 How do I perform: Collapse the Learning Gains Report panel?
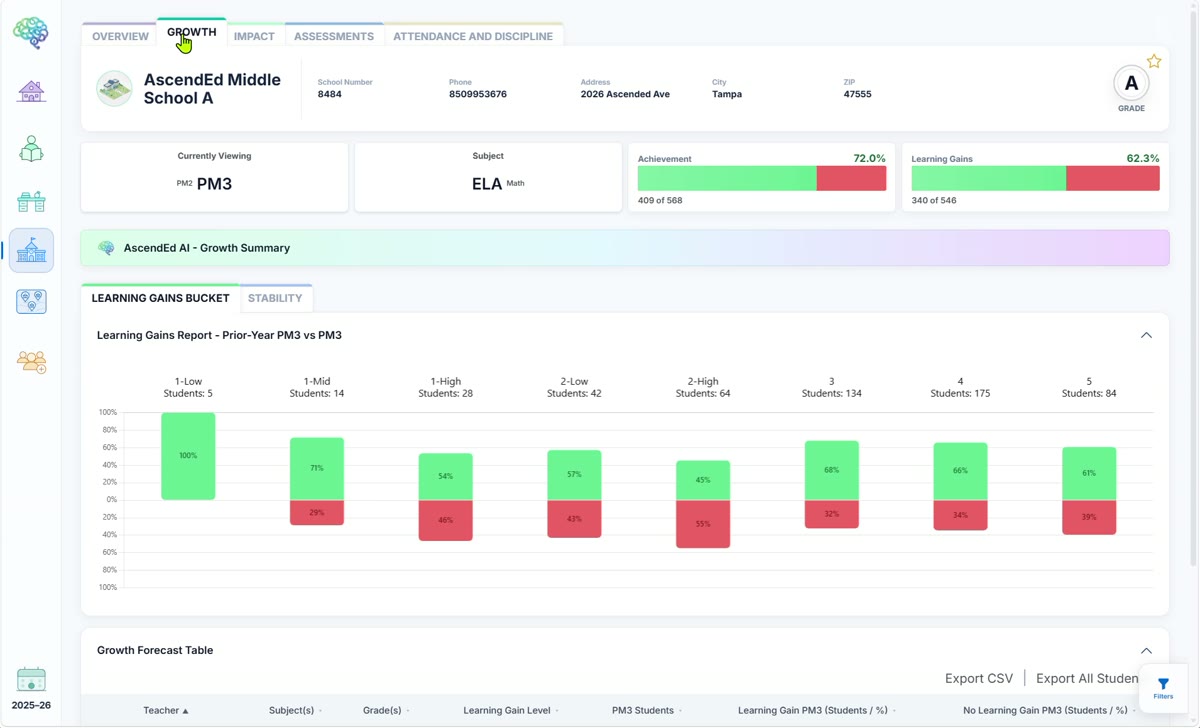(1146, 335)
